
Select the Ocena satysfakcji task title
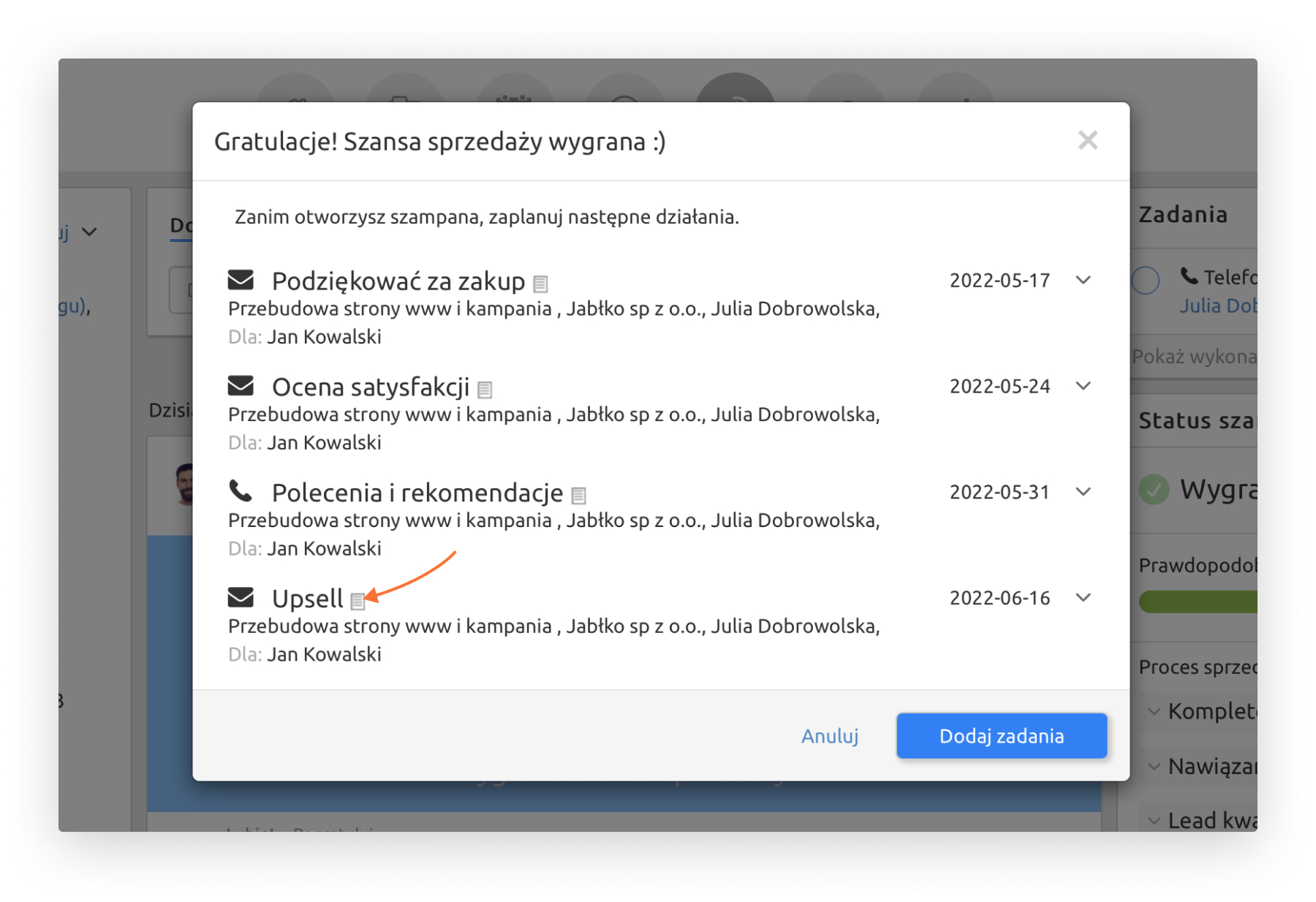point(371,387)
